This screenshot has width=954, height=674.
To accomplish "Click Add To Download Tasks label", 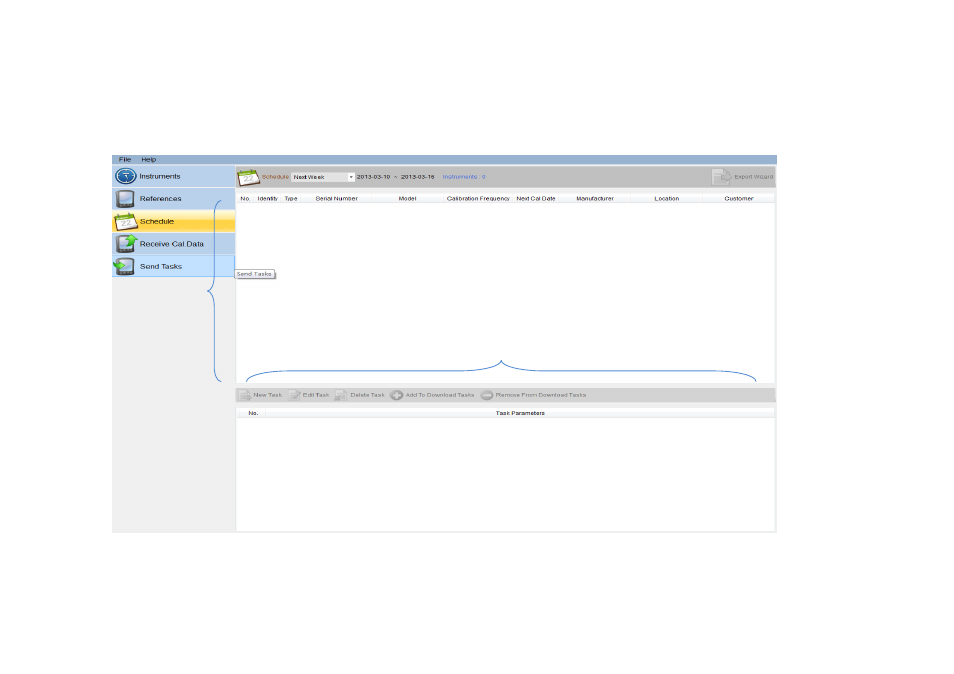I will pyautogui.click(x=440, y=395).
